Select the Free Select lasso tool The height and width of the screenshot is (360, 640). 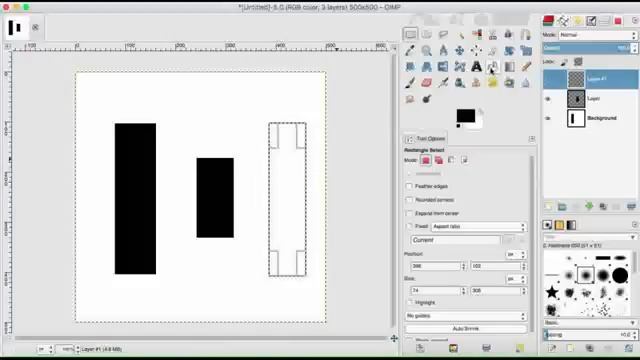(x=443, y=34)
